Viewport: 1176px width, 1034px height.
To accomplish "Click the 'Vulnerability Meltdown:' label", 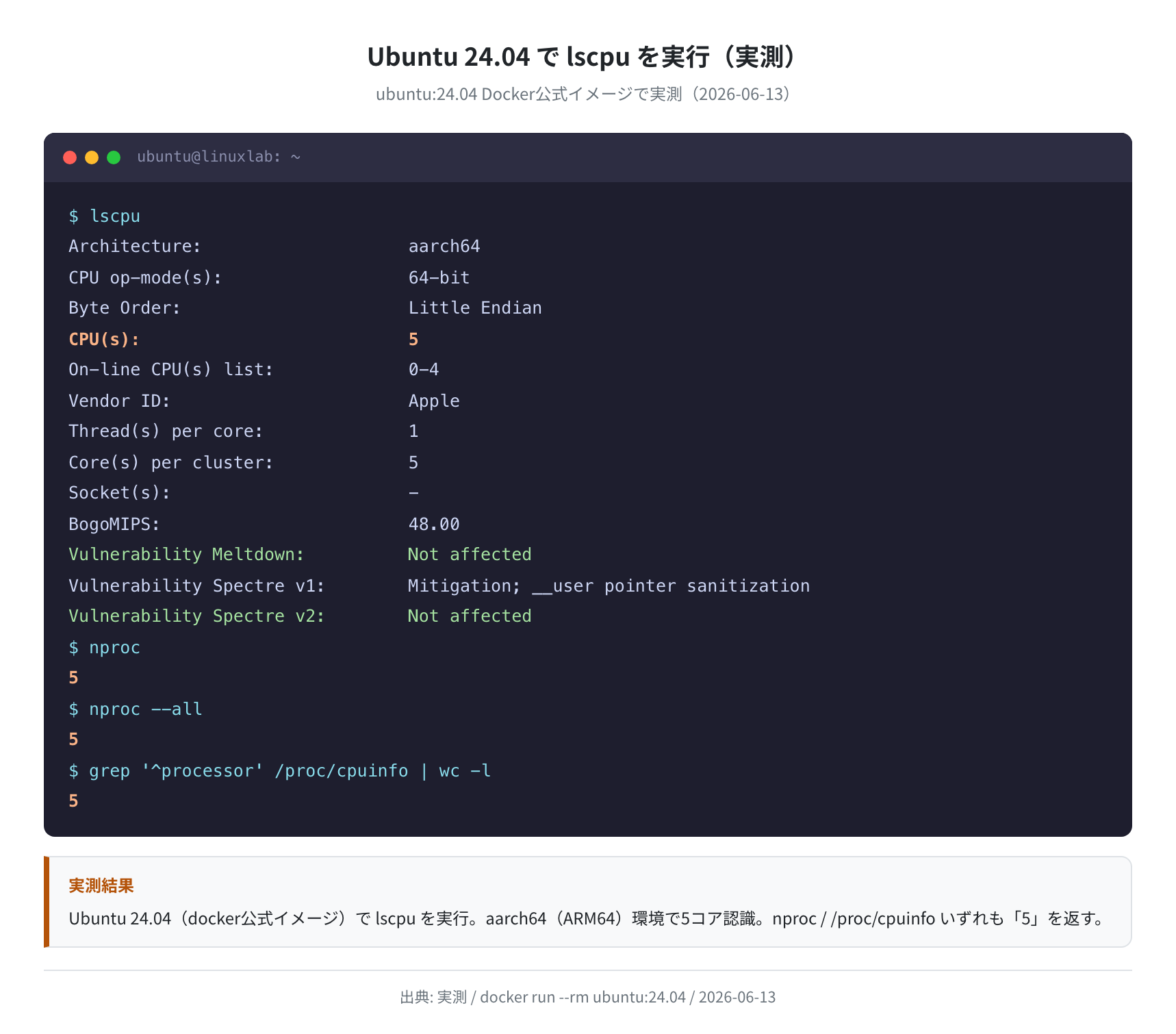I will coord(186,555).
